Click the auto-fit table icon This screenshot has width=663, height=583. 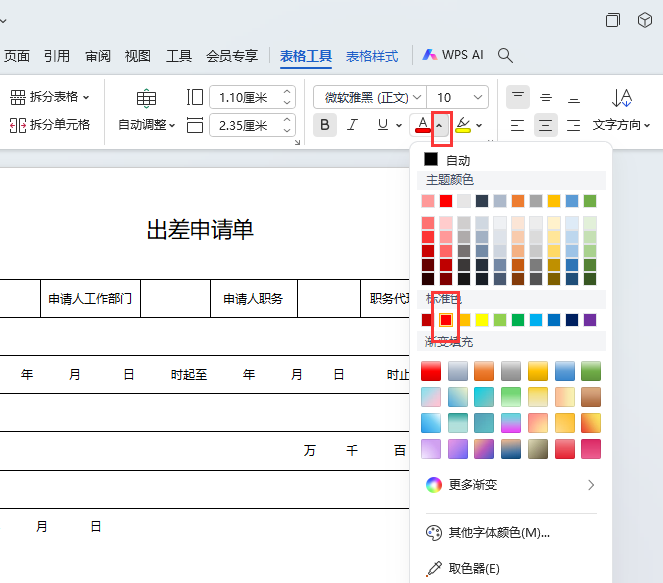pyautogui.click(x=146, y=98)
